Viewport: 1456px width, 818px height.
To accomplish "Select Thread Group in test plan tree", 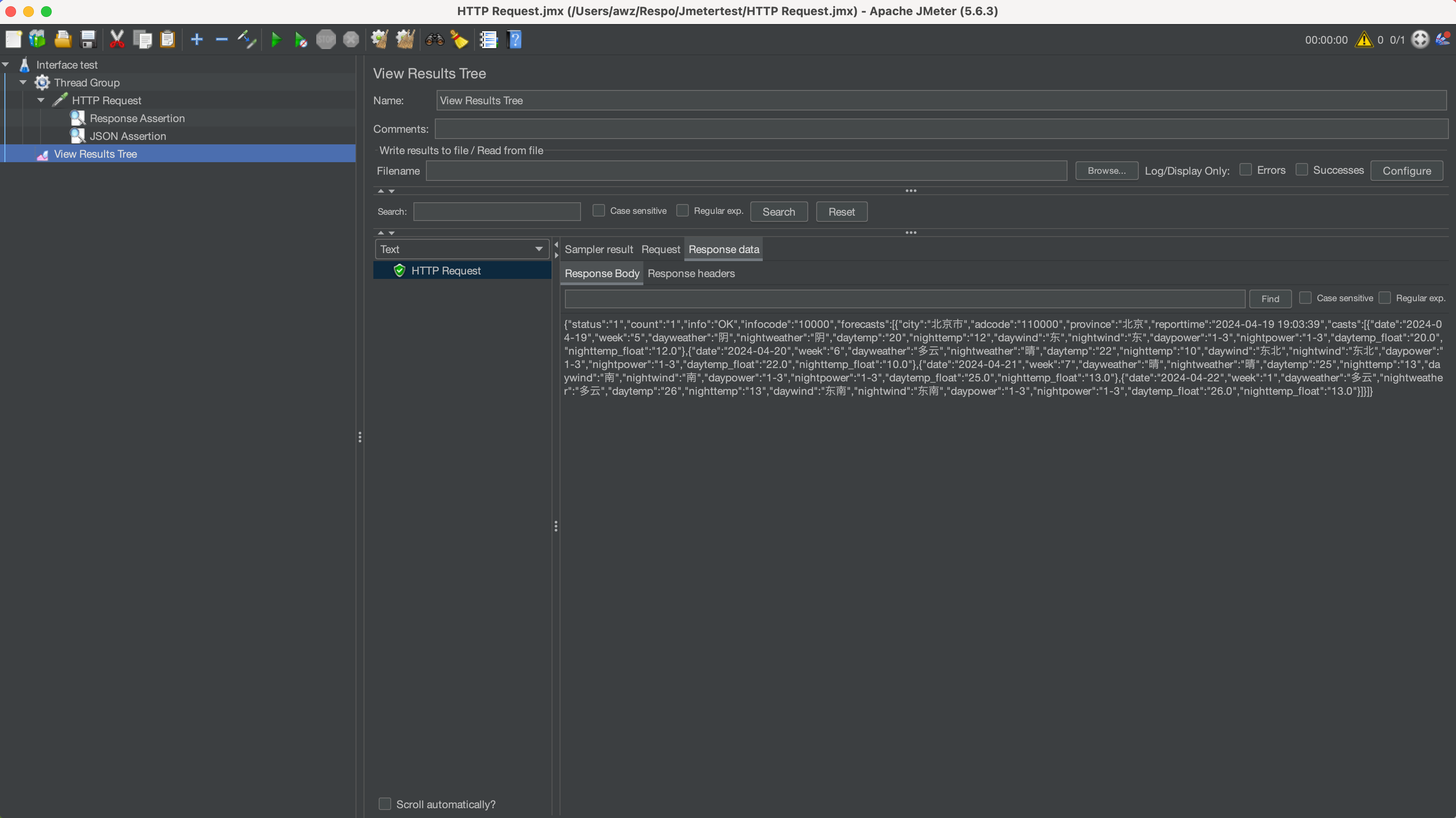I will [x=86, y=82].
